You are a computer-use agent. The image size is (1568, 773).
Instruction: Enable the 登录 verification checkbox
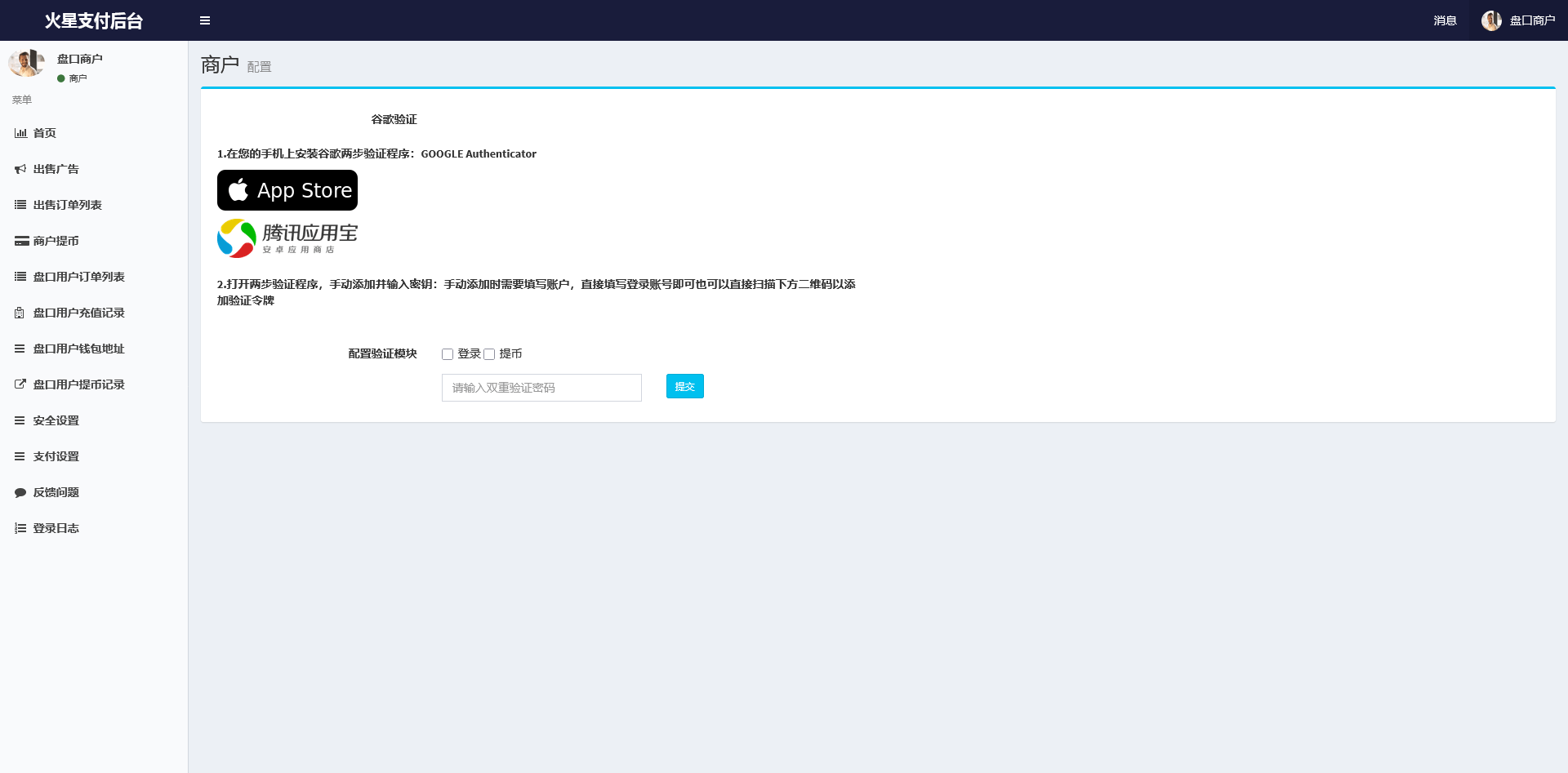(448, 353)
